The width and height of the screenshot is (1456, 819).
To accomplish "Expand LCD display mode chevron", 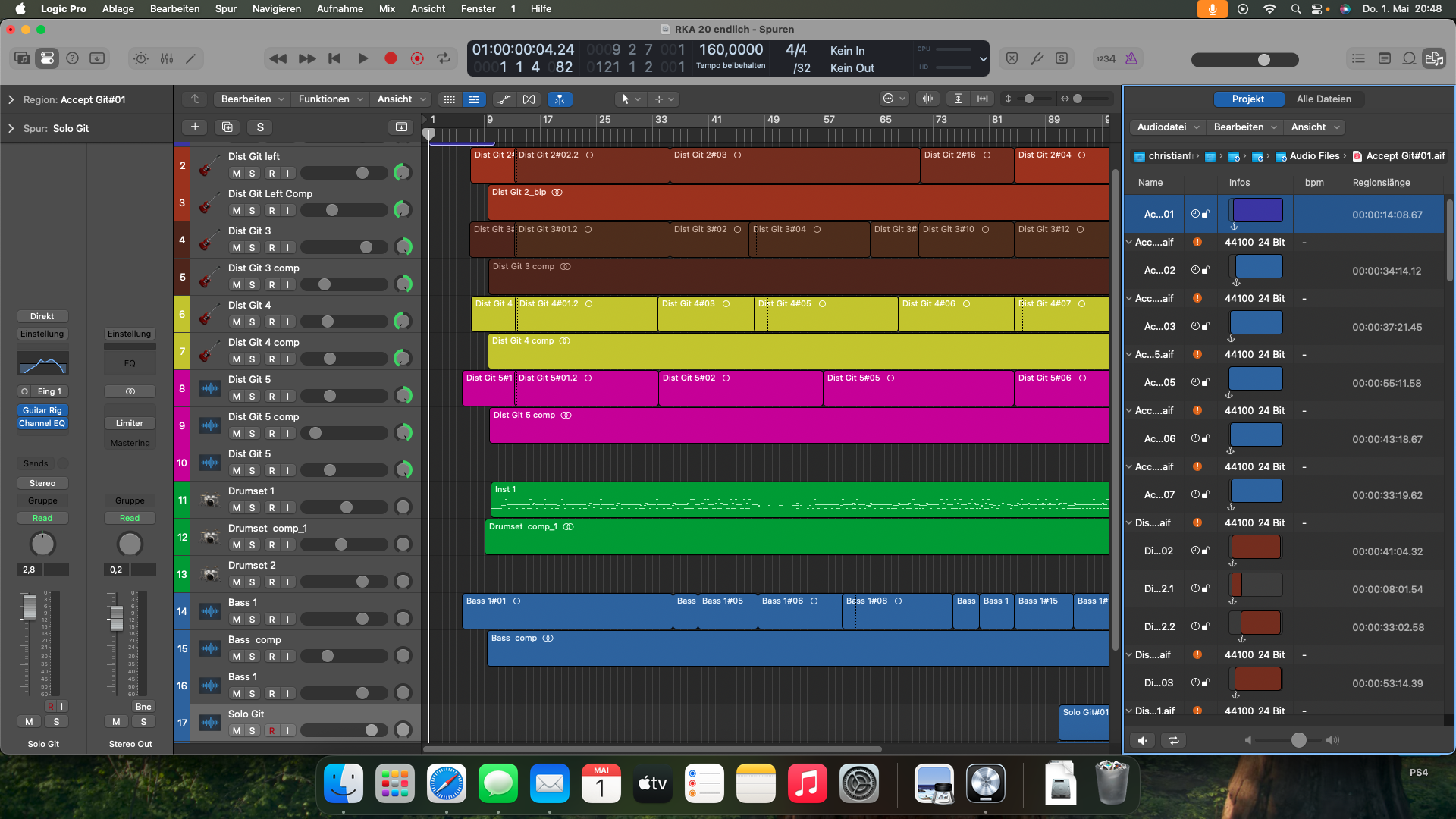I will tap(984, 58).
